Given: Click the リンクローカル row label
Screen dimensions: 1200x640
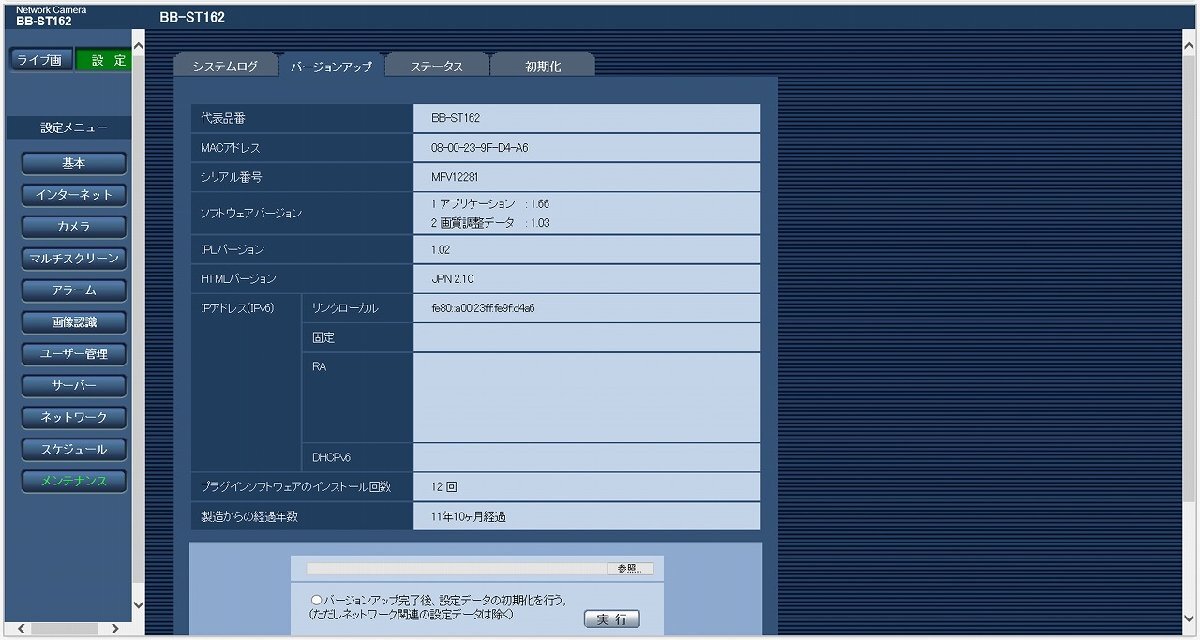Looking at the screenshot, I should [x=345, y=308].
